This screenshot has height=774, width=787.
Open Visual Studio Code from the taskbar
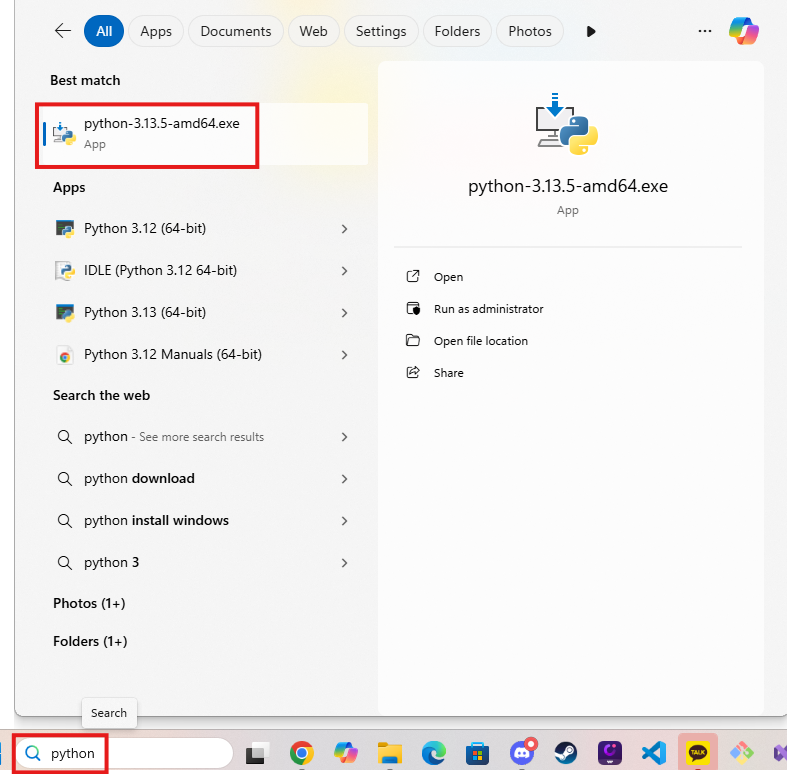point(654,753)
